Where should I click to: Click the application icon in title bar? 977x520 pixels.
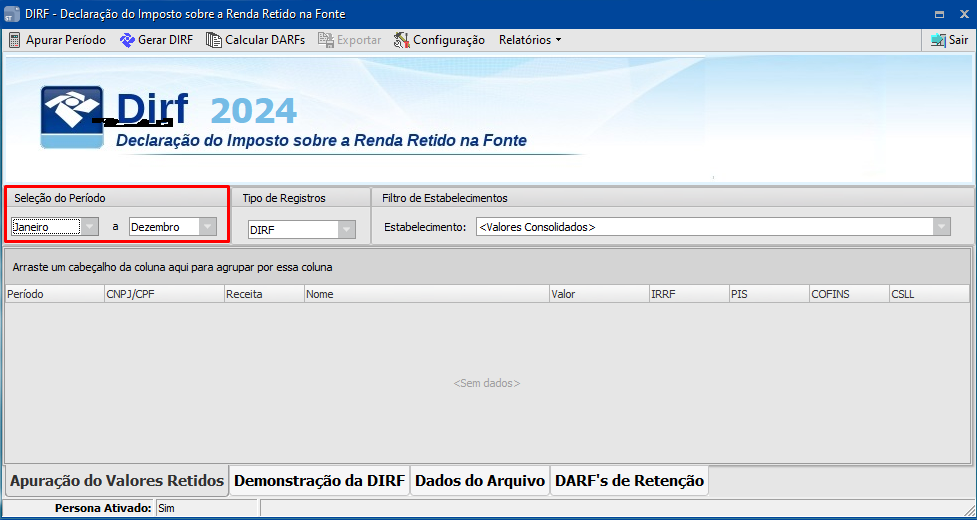(x=12, y=14)
